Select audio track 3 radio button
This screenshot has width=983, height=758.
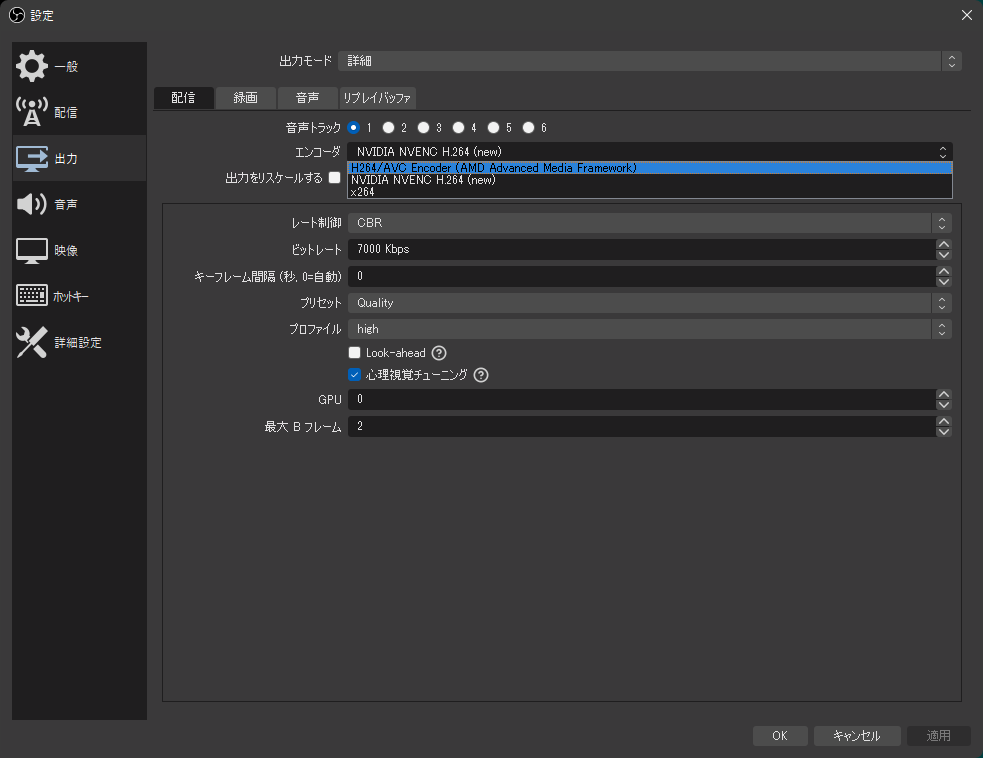pos(424,128)
